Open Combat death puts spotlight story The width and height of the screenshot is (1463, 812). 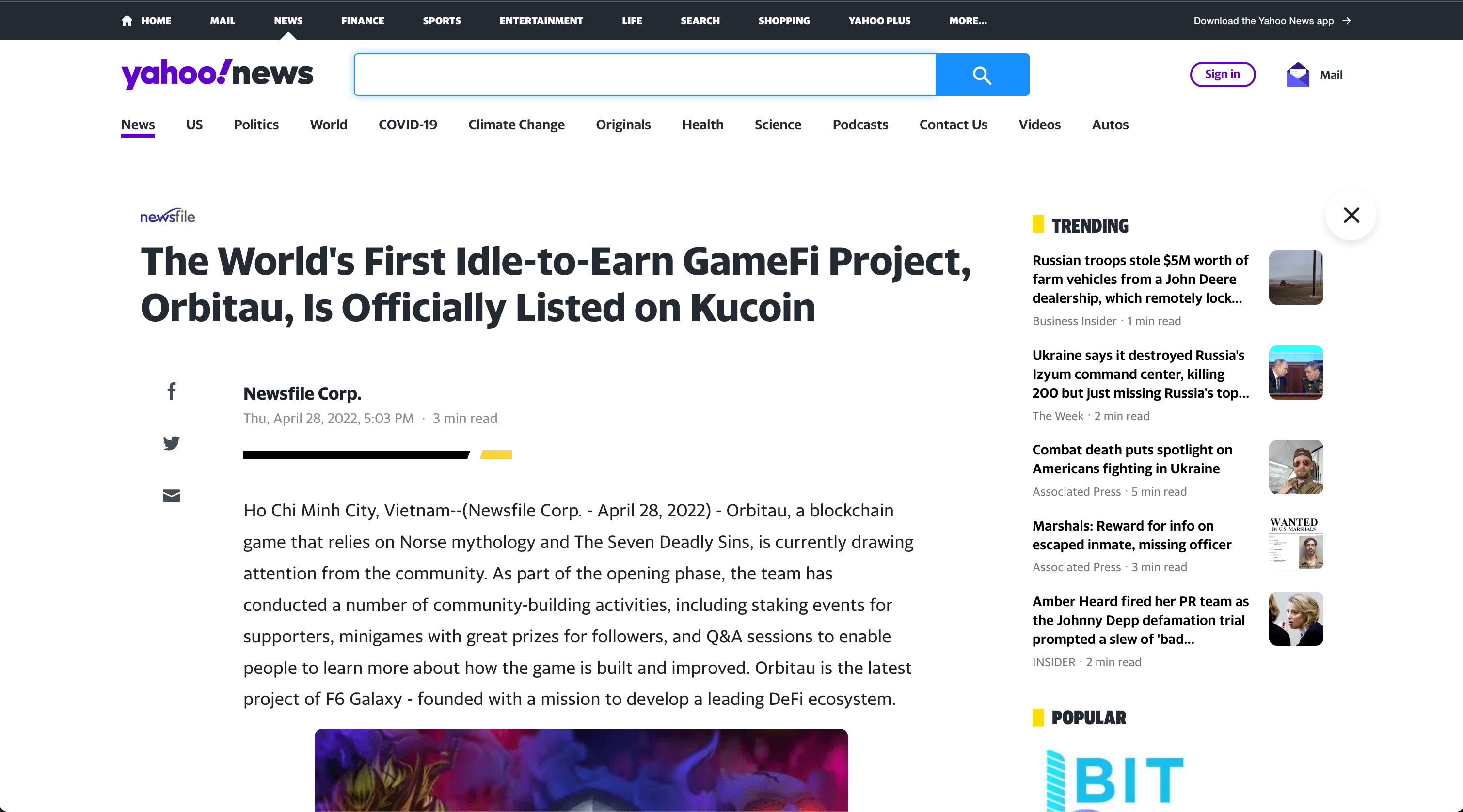(x=1132, y=459)
